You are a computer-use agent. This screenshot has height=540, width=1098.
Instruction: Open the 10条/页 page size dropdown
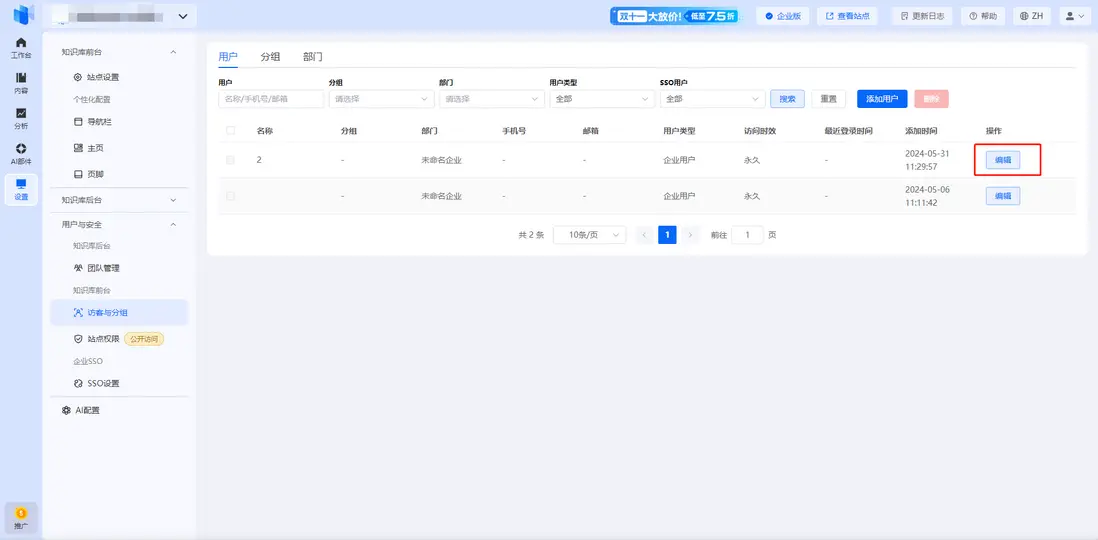tap(590, 235)
